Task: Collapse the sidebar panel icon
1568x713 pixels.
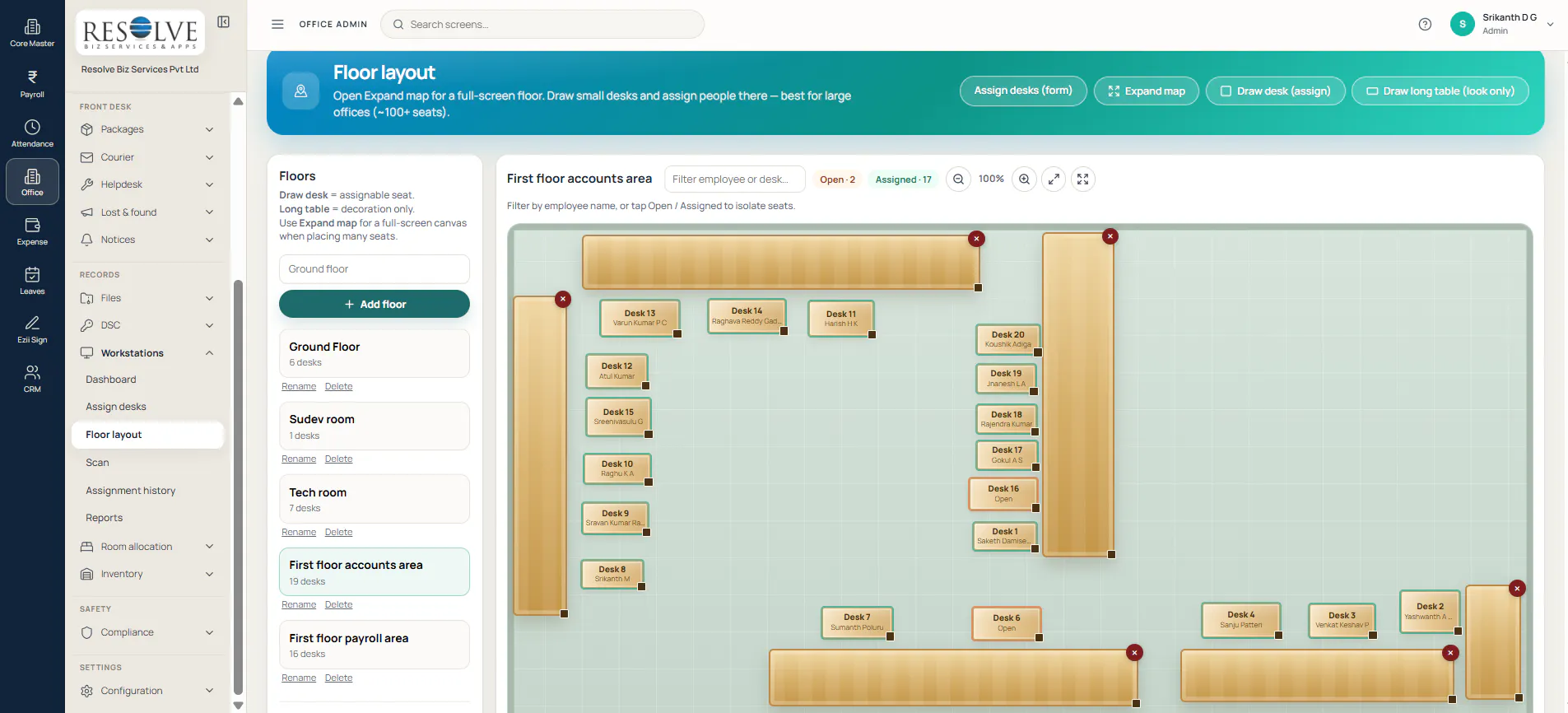Action: (223, 22)
